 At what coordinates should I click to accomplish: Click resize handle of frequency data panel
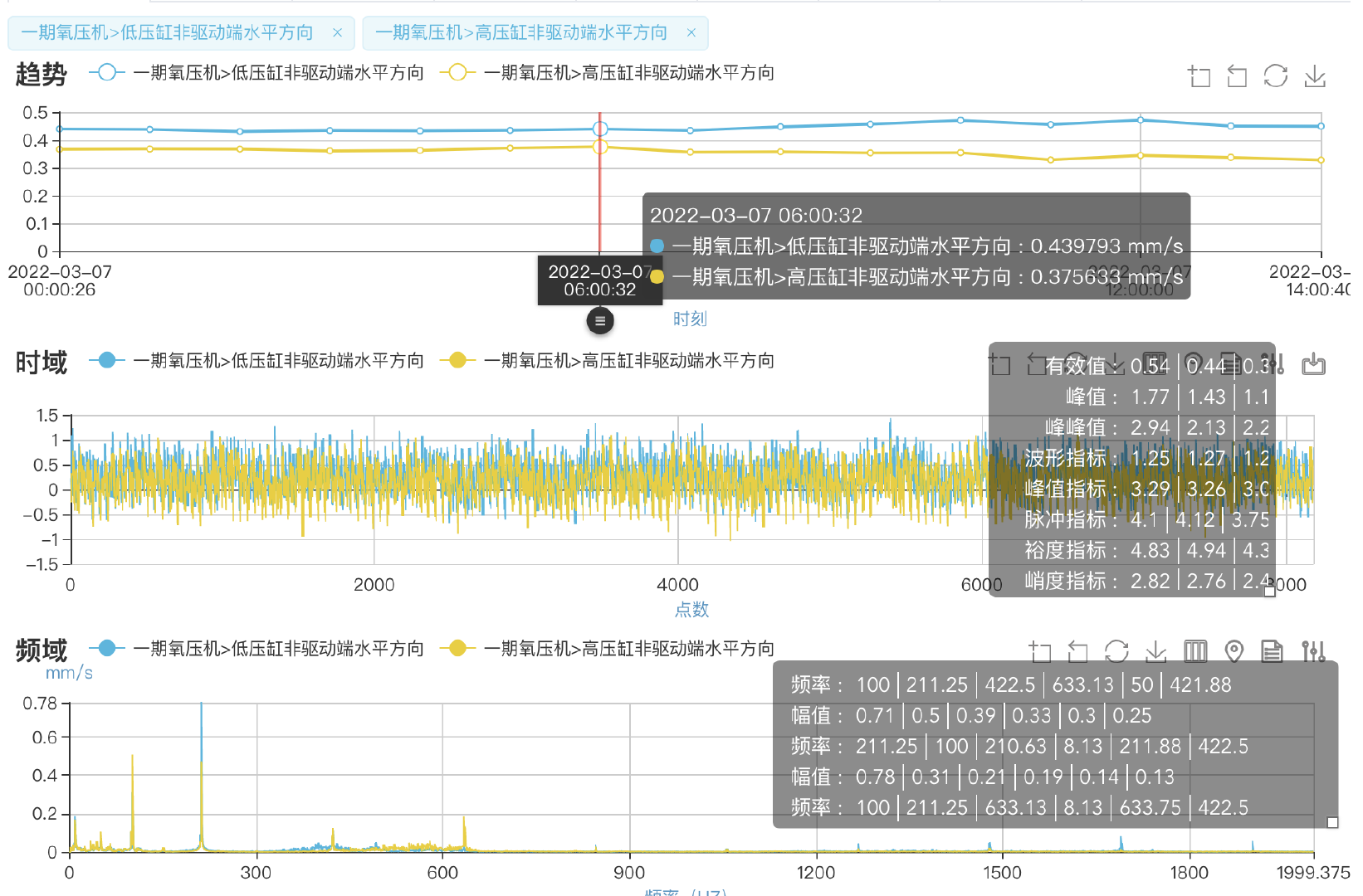[1332, 822]
